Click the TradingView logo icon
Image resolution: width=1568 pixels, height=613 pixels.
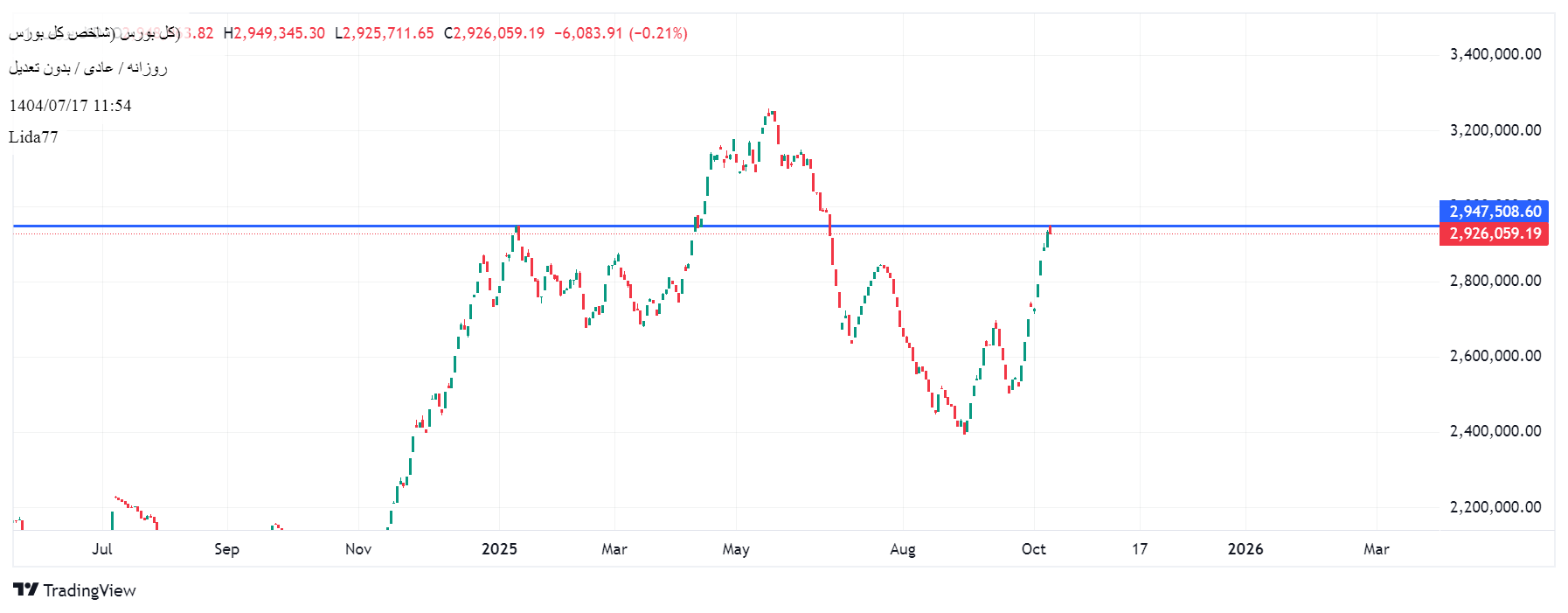click(x=25, y=589)
